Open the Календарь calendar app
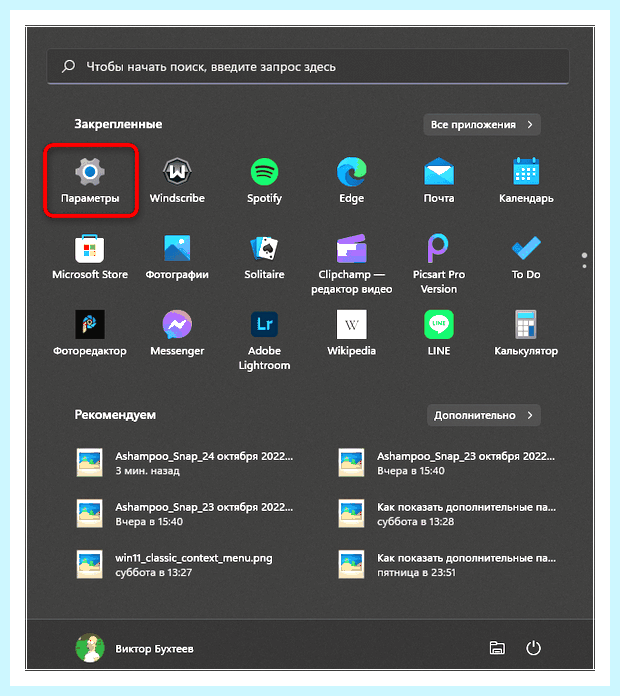 (x=526, y=180)
